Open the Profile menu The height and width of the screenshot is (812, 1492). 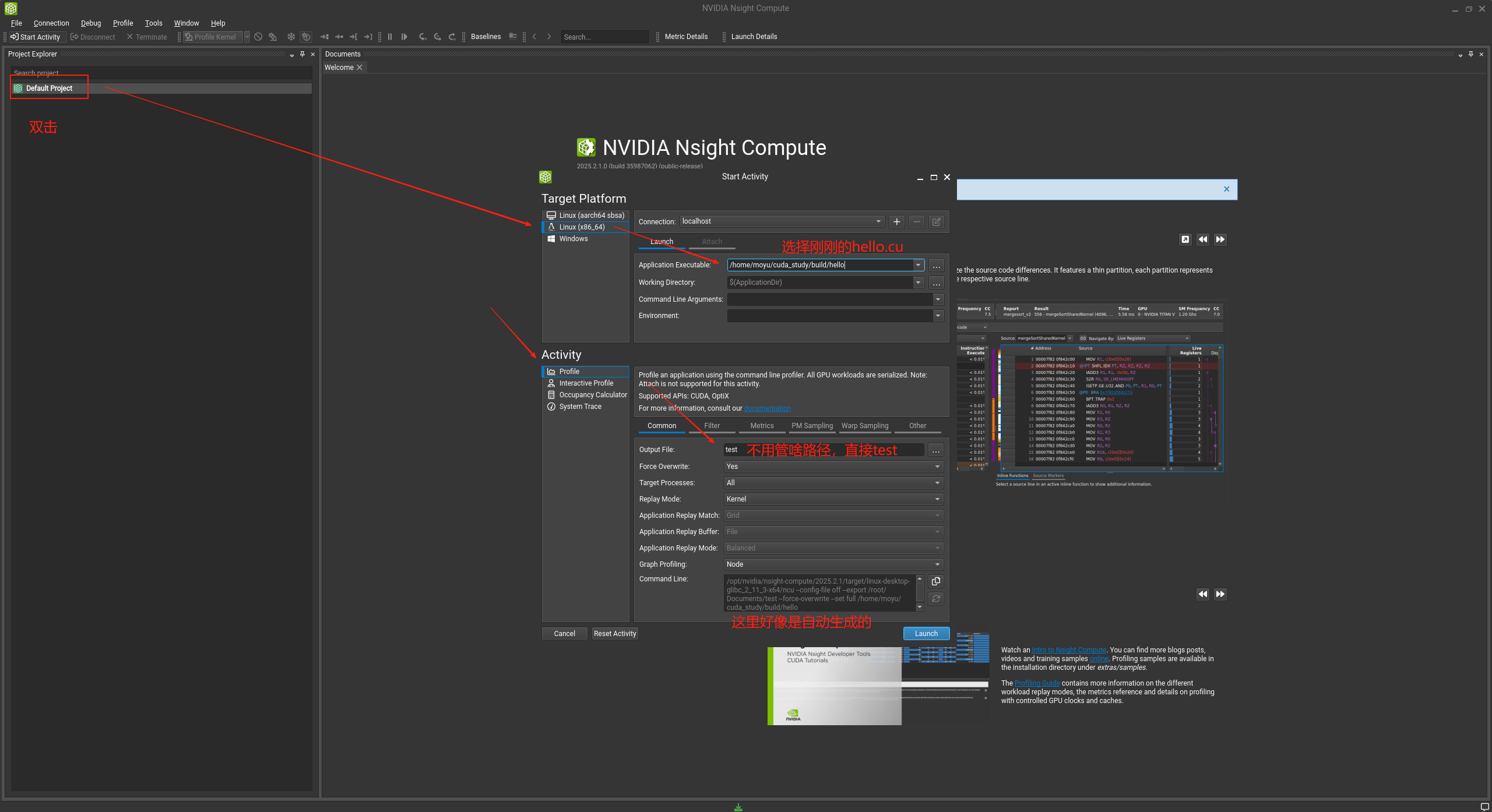tap(123, 23)
